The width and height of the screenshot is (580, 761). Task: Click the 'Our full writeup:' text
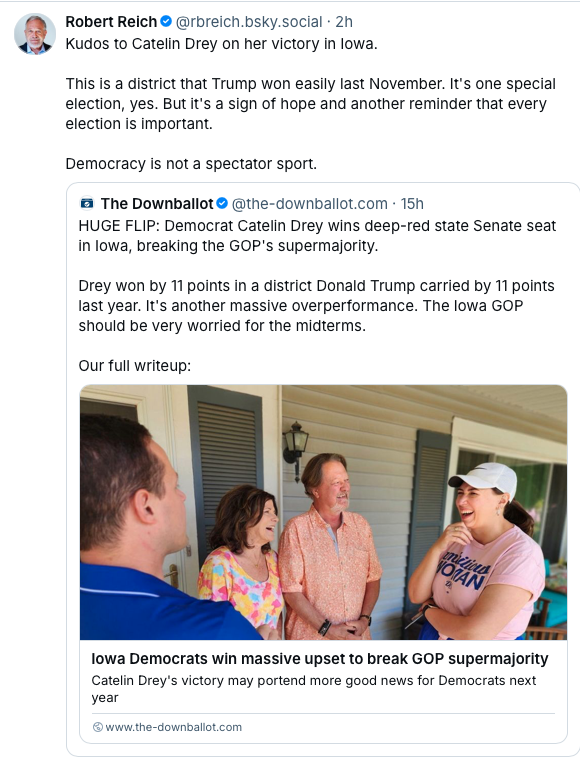click(x=135, y=365)
